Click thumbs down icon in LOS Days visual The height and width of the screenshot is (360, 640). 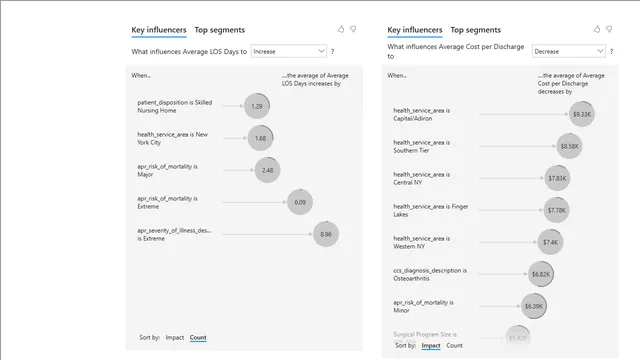[x=353, y=29]
